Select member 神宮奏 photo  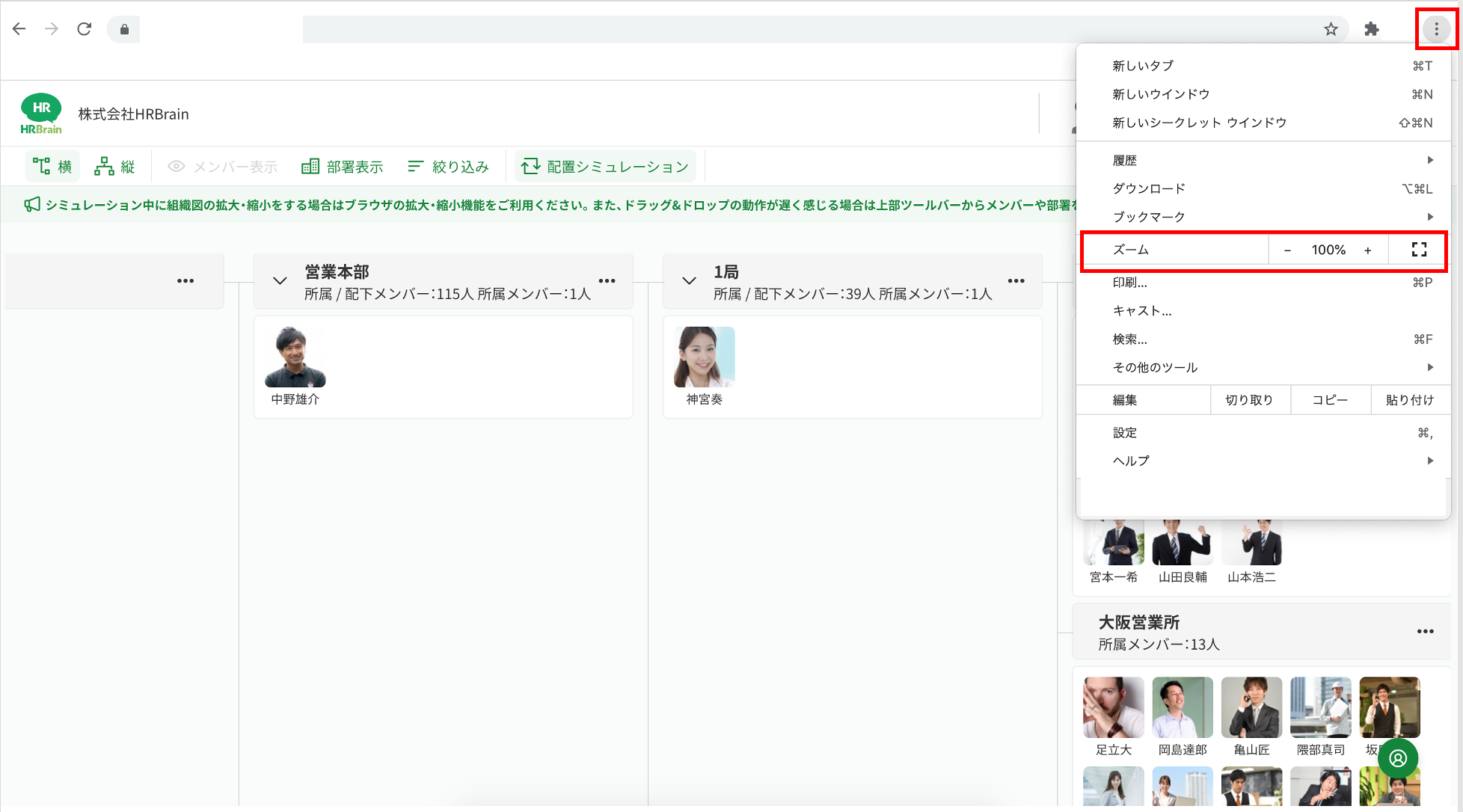705,357
